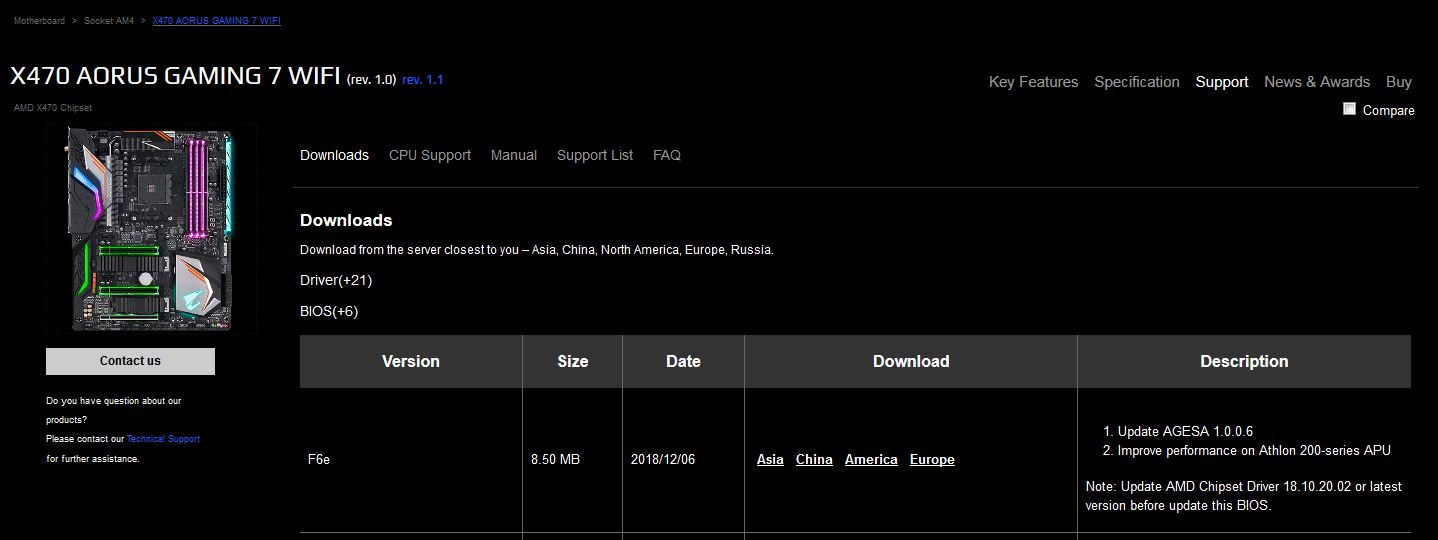Click the Motherboard breadcrumb
Image resolution: width=1438 pixels, height=540 pixels.
39,21
